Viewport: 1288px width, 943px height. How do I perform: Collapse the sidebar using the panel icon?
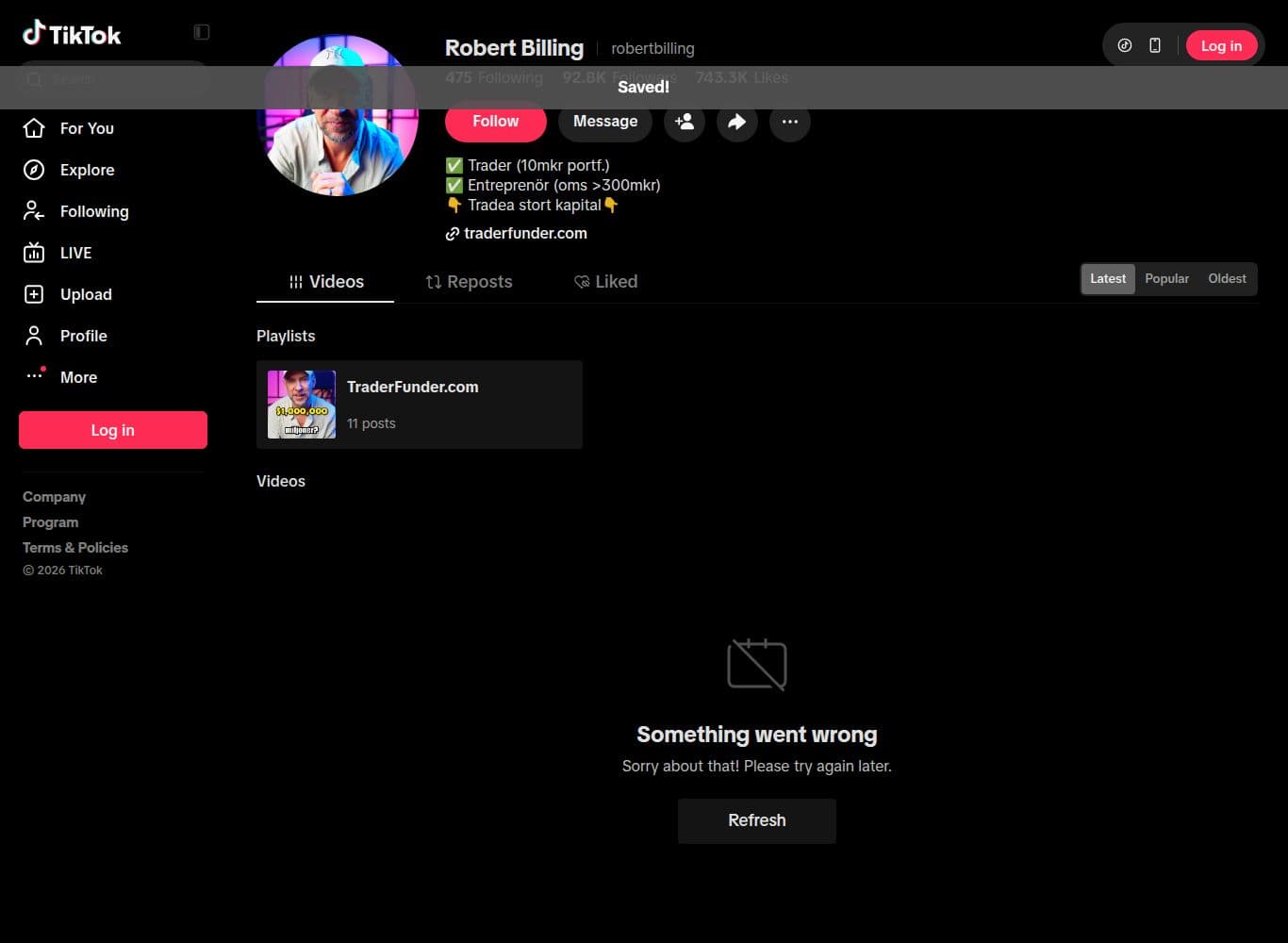click(x=202, y=32)
